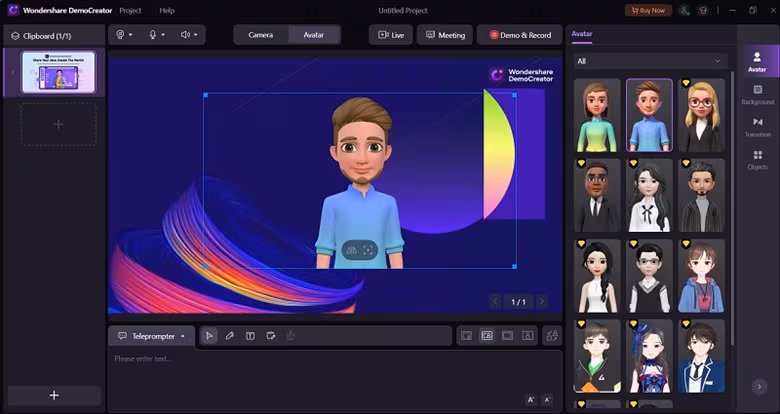
Task: Open the account profile icon
Action: [685, 10]
